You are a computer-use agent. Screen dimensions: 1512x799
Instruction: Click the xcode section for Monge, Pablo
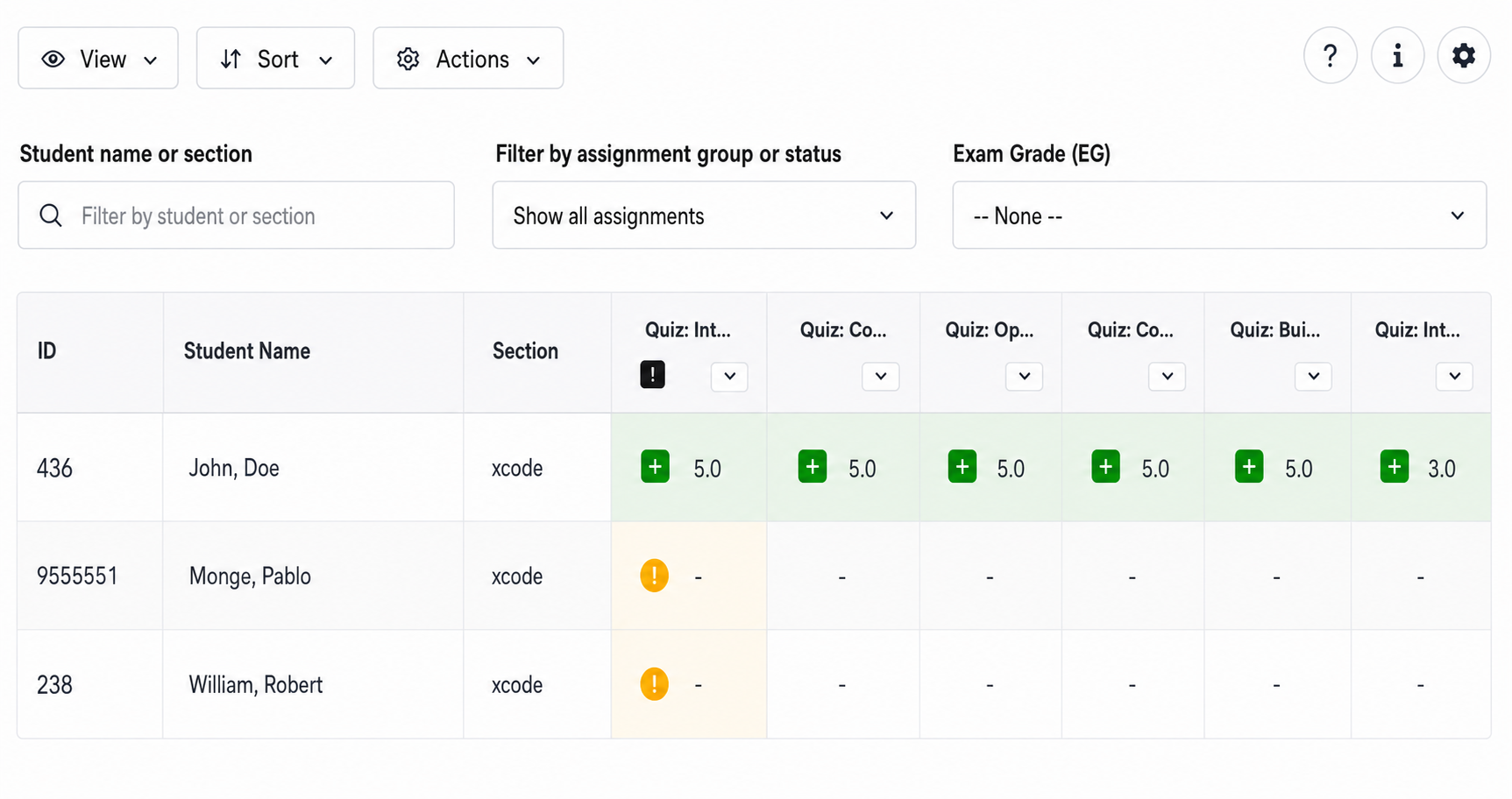[517, 577]
